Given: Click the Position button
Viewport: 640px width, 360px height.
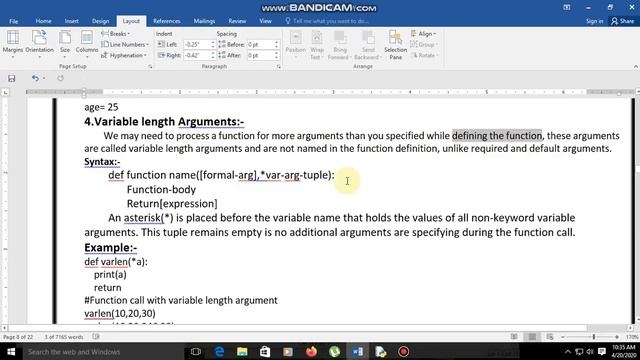Looking at the screenshot, I should pos(296,44).
